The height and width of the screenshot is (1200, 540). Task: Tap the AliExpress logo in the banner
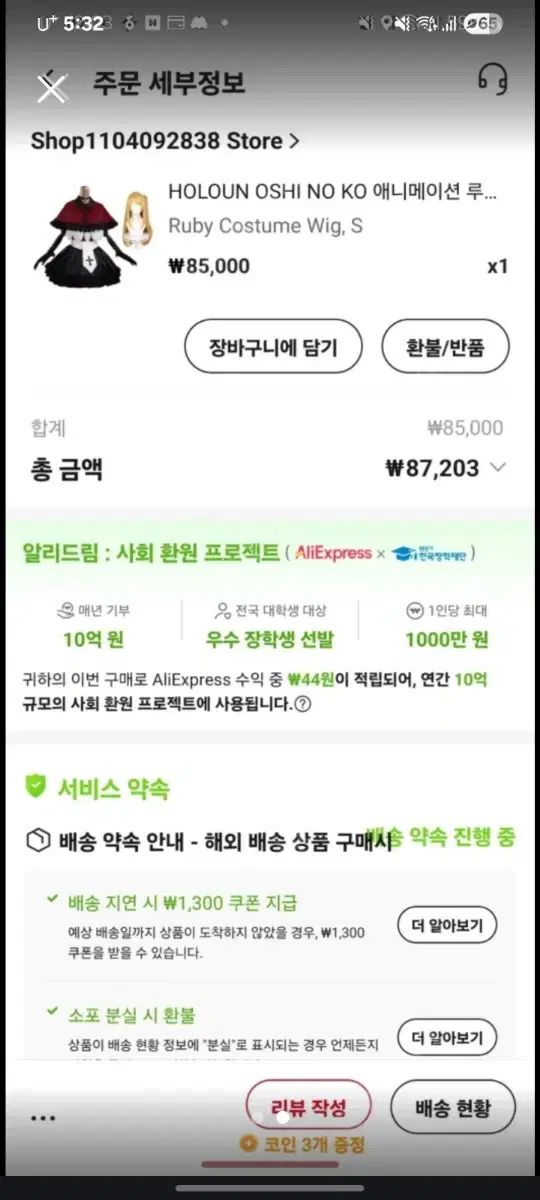333,553
